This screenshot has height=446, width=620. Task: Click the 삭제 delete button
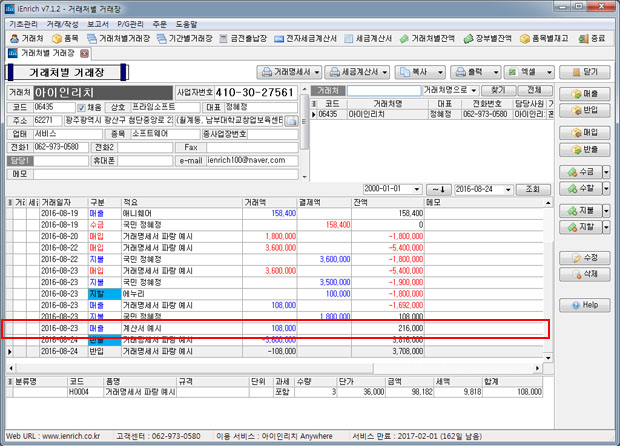click(x=583, y=273)
